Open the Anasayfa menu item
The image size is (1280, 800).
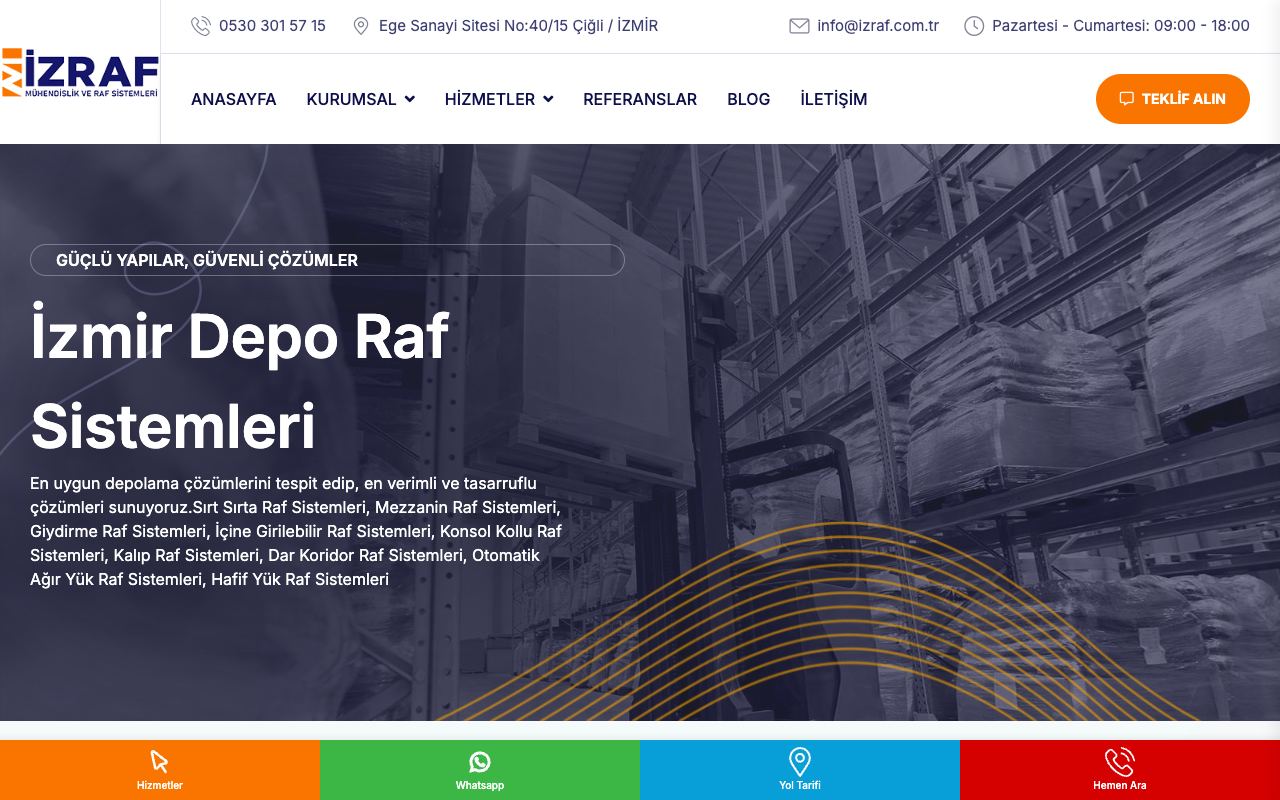tap(234, 99)
